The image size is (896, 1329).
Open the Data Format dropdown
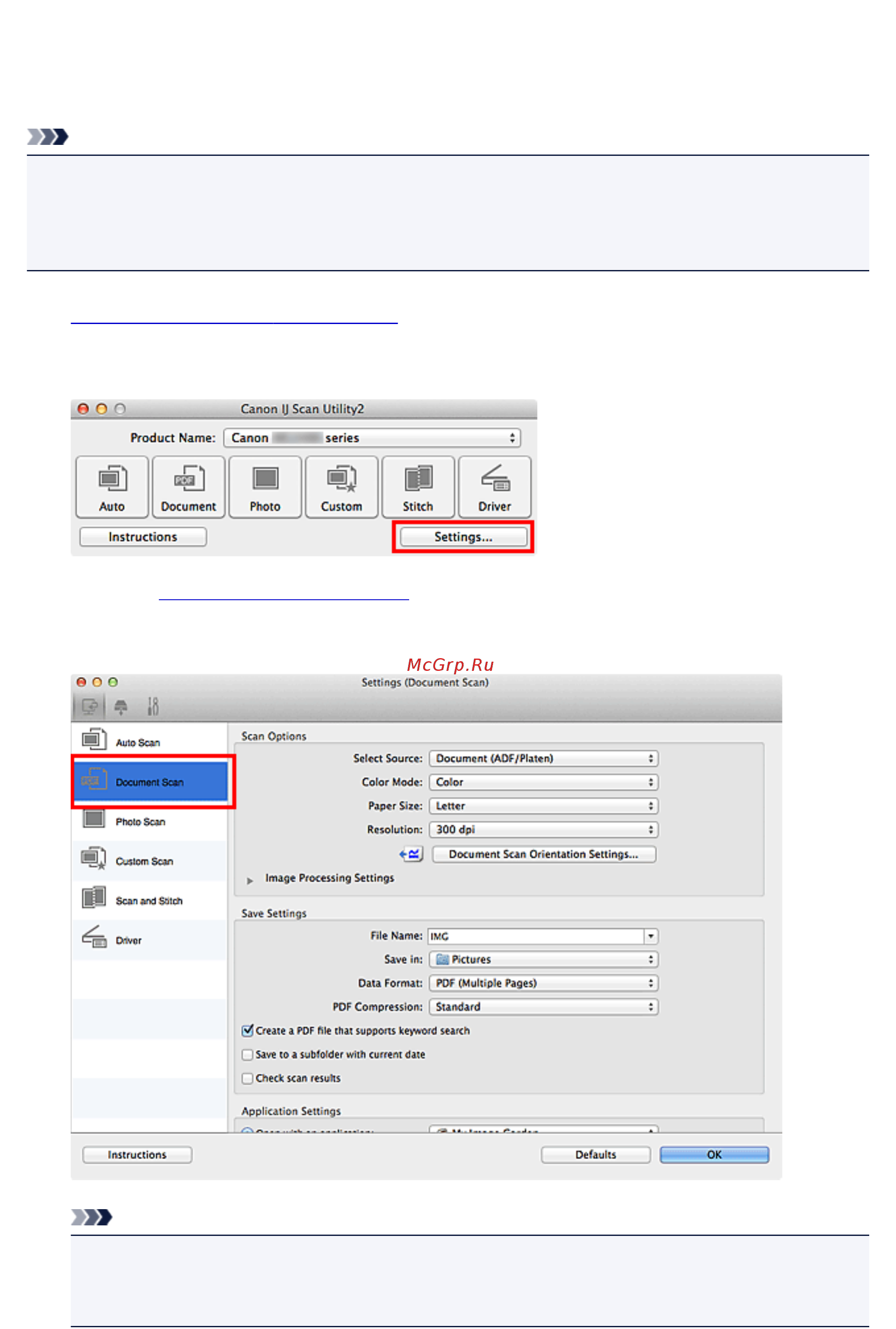[543, 983]
